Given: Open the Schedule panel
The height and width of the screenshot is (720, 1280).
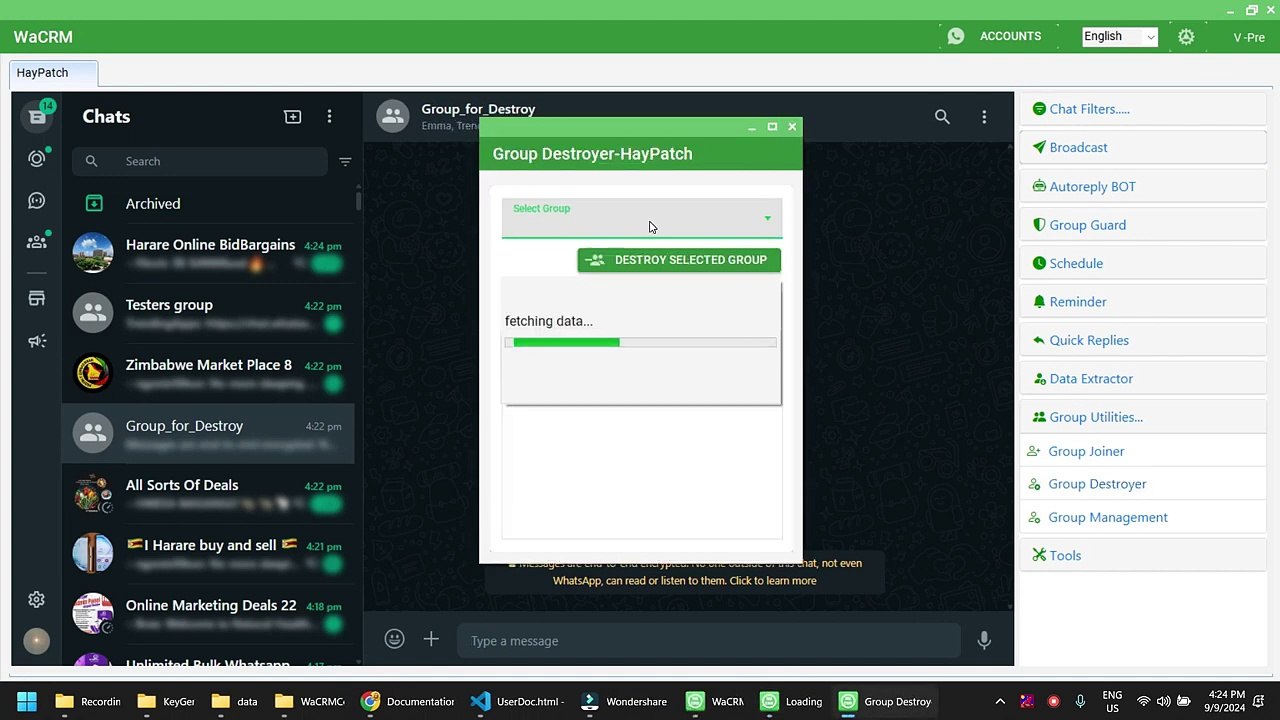Looking at the screenshot, I should pos(1143,263).
